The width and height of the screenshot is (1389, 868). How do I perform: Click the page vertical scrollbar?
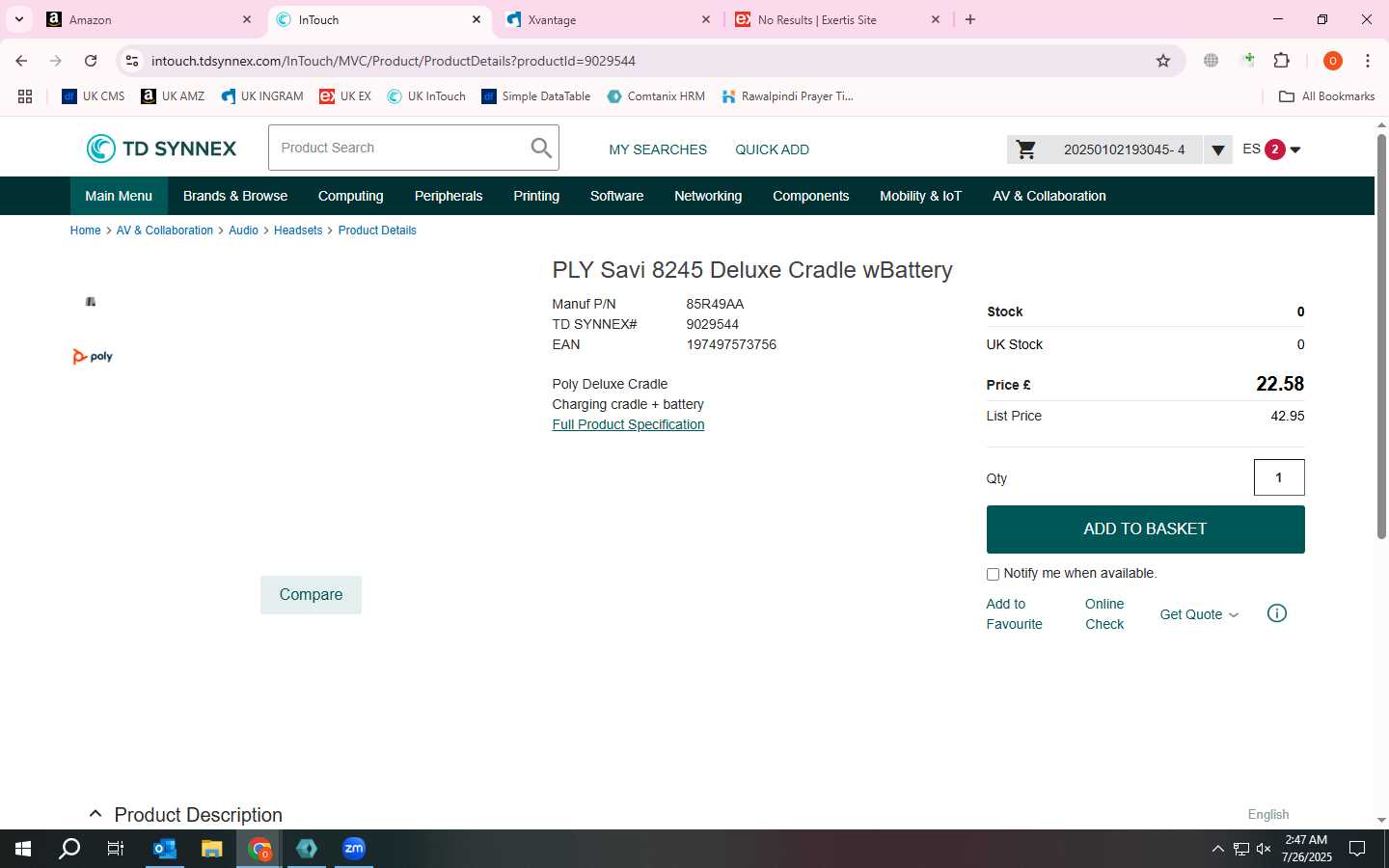tap(1381, 338)
